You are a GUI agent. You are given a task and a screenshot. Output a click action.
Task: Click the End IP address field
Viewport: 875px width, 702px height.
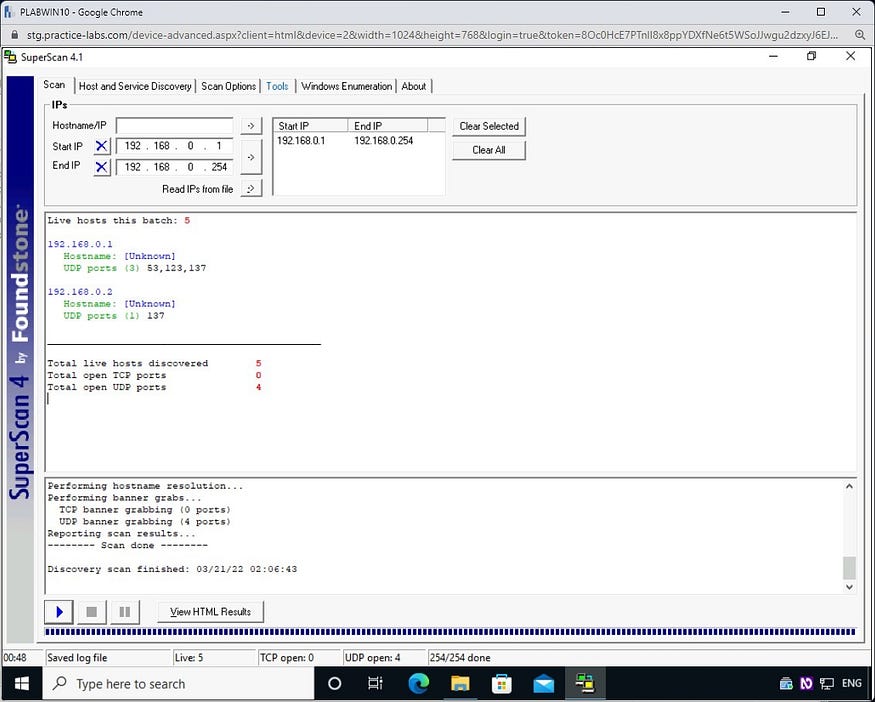pos(174,167)
